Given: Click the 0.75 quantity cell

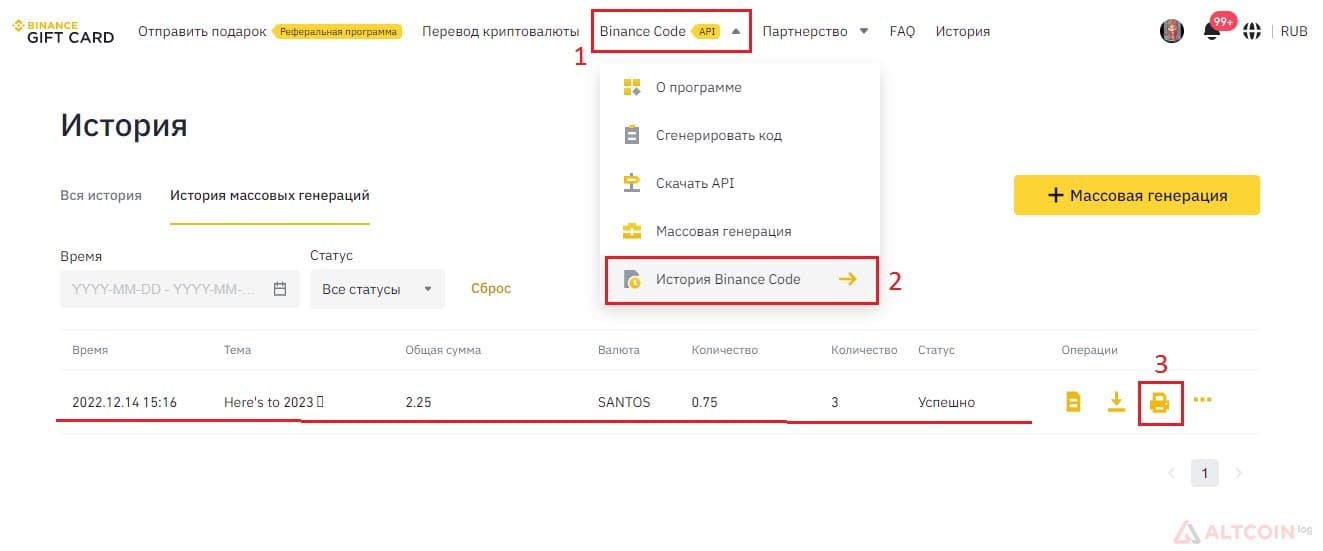Looking at the screenshot, I should point(705,402).
